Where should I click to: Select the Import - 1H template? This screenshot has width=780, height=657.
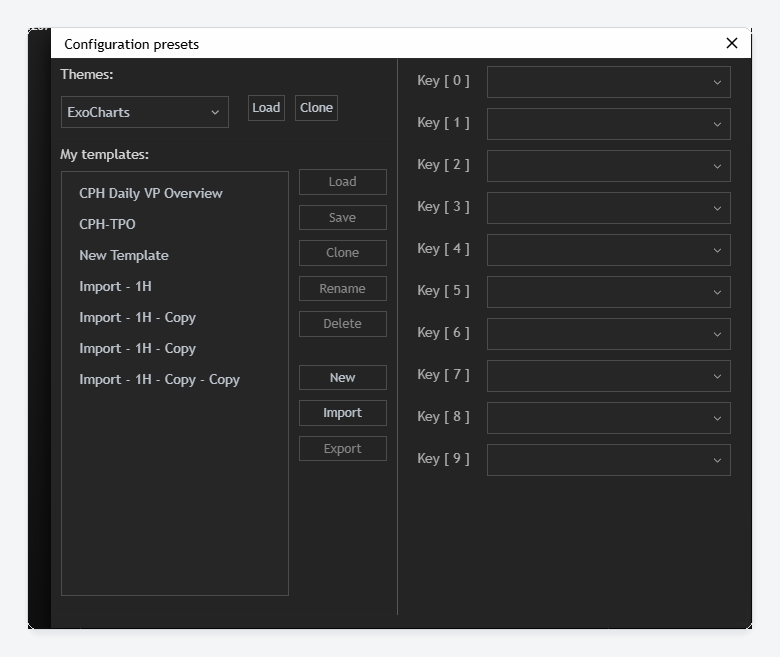115,286
